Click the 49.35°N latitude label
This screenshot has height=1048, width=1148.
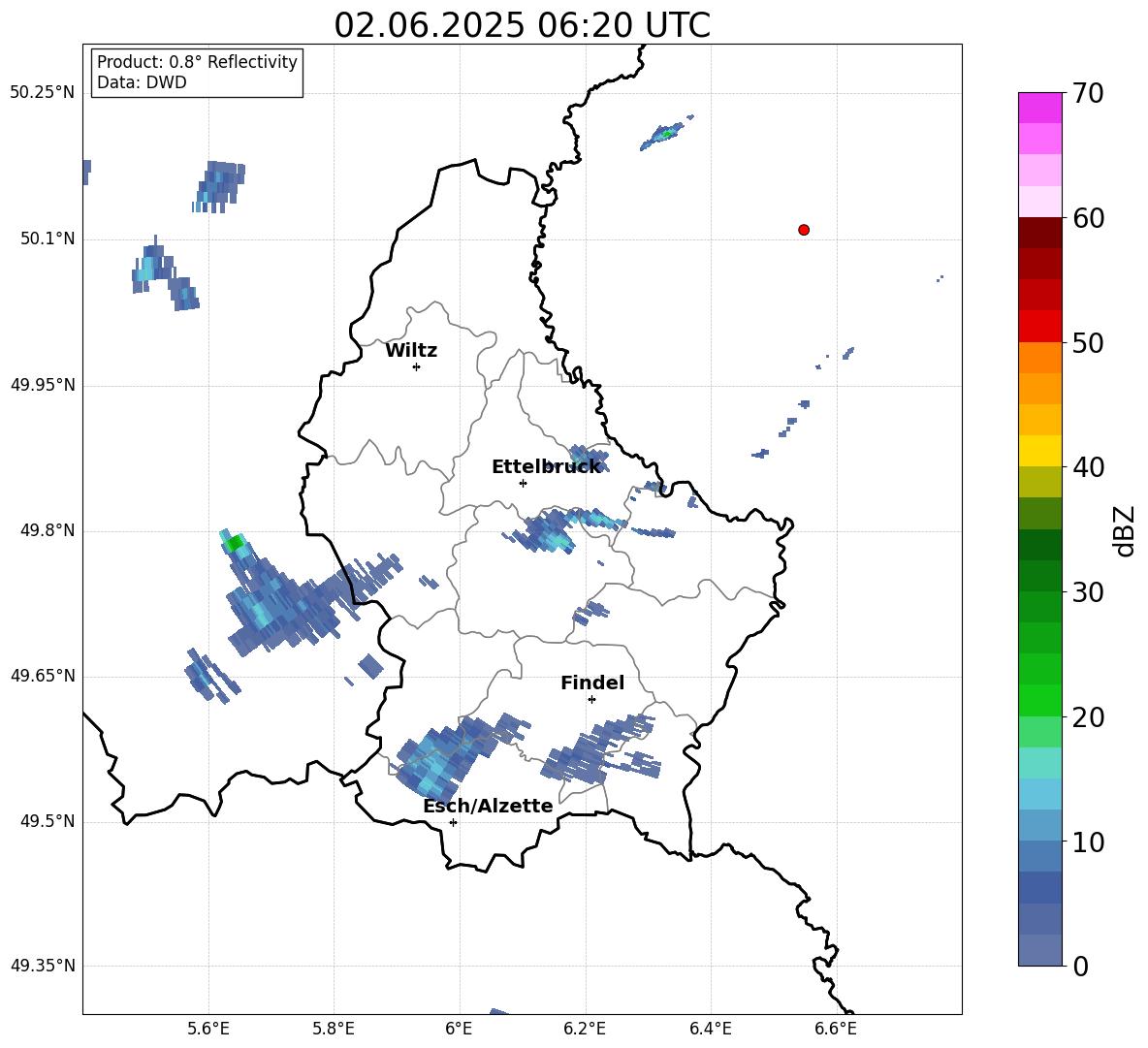point(43,966)
